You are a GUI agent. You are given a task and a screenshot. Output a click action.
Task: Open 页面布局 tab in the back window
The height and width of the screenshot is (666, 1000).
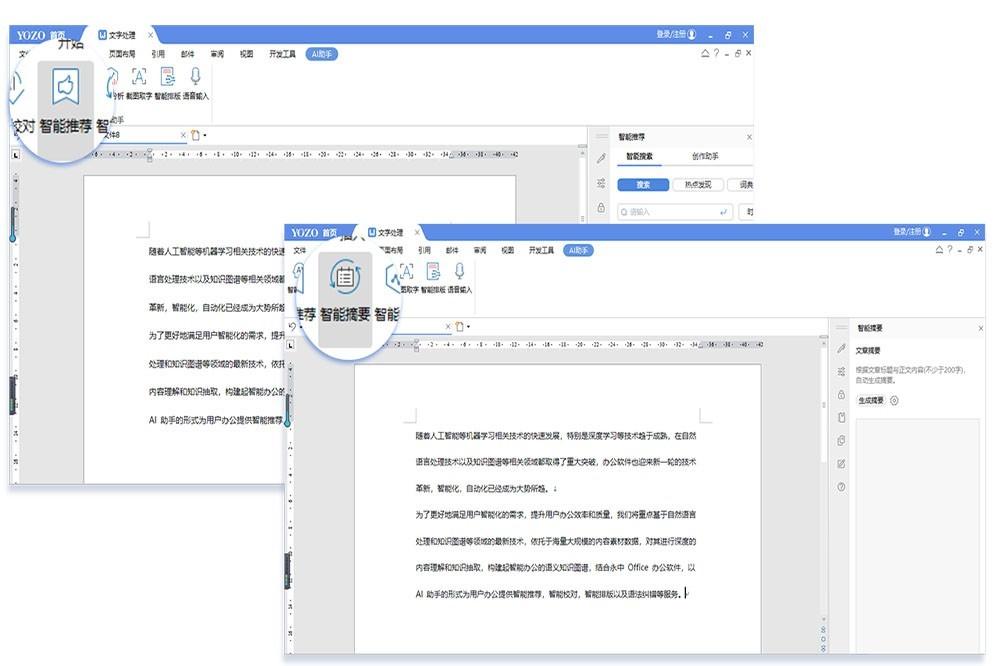(122, 54)
